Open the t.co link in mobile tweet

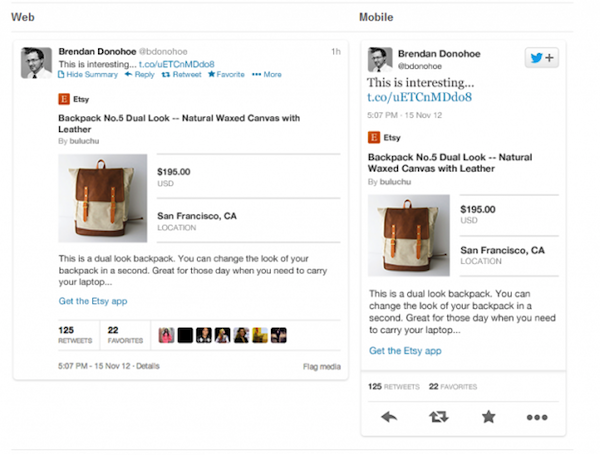pyautogui.click(x=420, y=96)
